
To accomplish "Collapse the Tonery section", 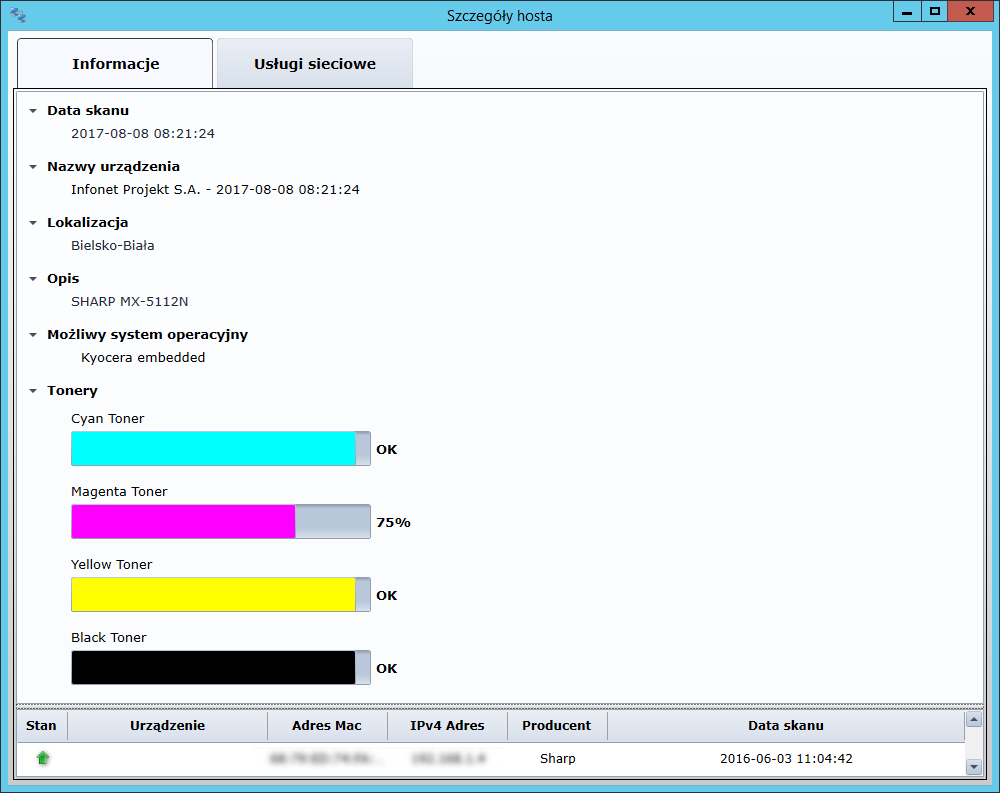I will 33,391.
